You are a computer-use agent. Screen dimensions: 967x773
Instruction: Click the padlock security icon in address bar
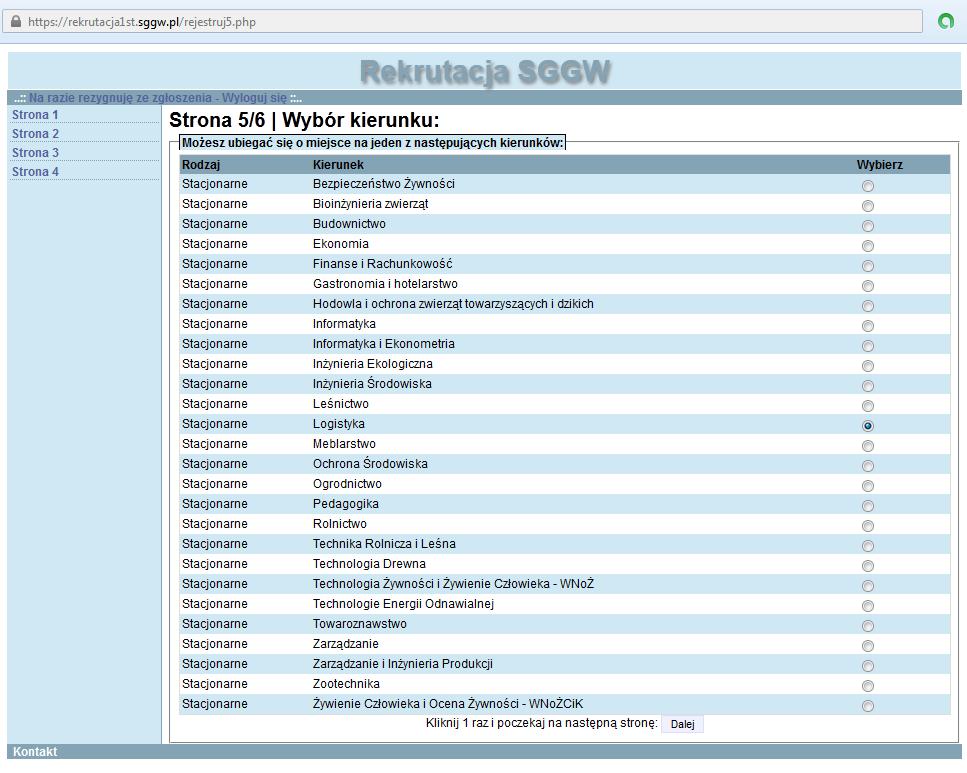tap(16, 22)
